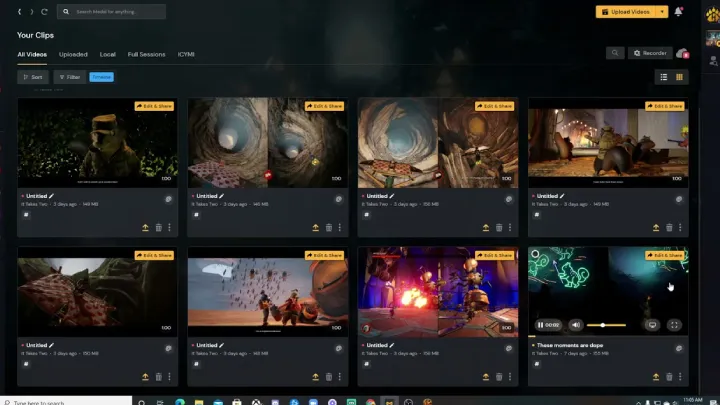720x405 pixels.
Task: Toggle the Timeline view button
Action: tap(102, 77)
